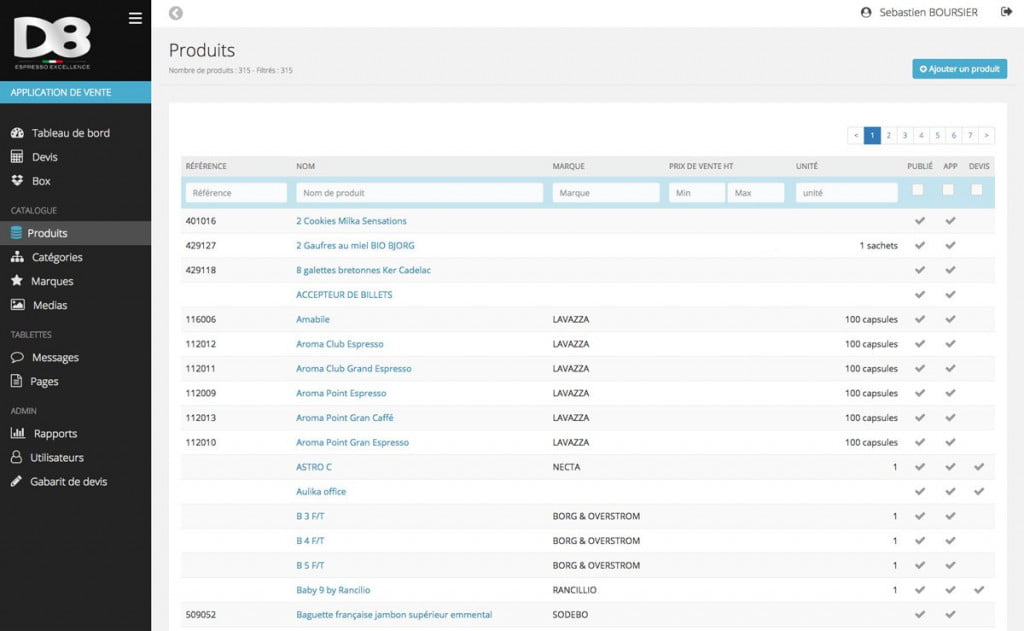The width and height of the screenshot is (1024, 631).
Task: Click the user avatar icon
Action: 866,12
